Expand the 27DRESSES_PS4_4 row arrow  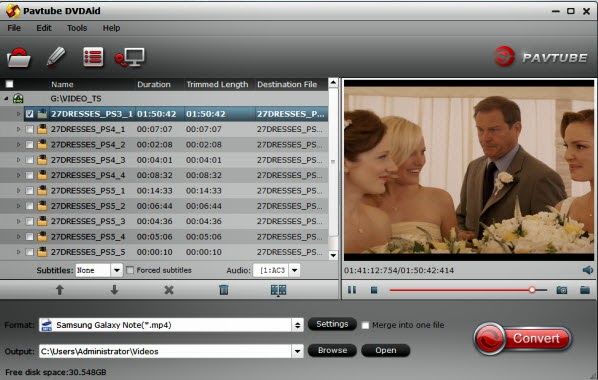18,175
